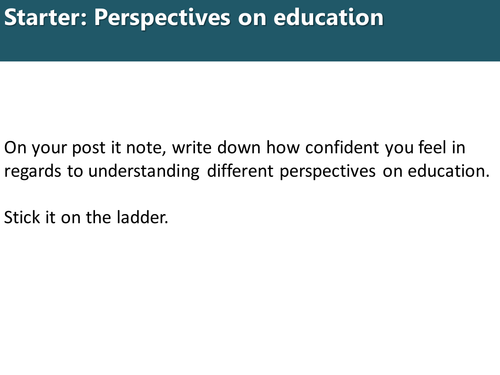Image resolution: width=500 pixels, height=375 pixels.
Task: Click the word "how" before "confident"
Action: (x=283, y=147)
